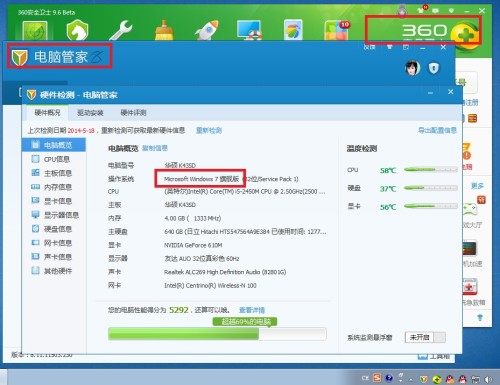This screenshot has height=385, width=500.
Task: Click 硬盘 temperature bar
Action: (x=431, y=188)
